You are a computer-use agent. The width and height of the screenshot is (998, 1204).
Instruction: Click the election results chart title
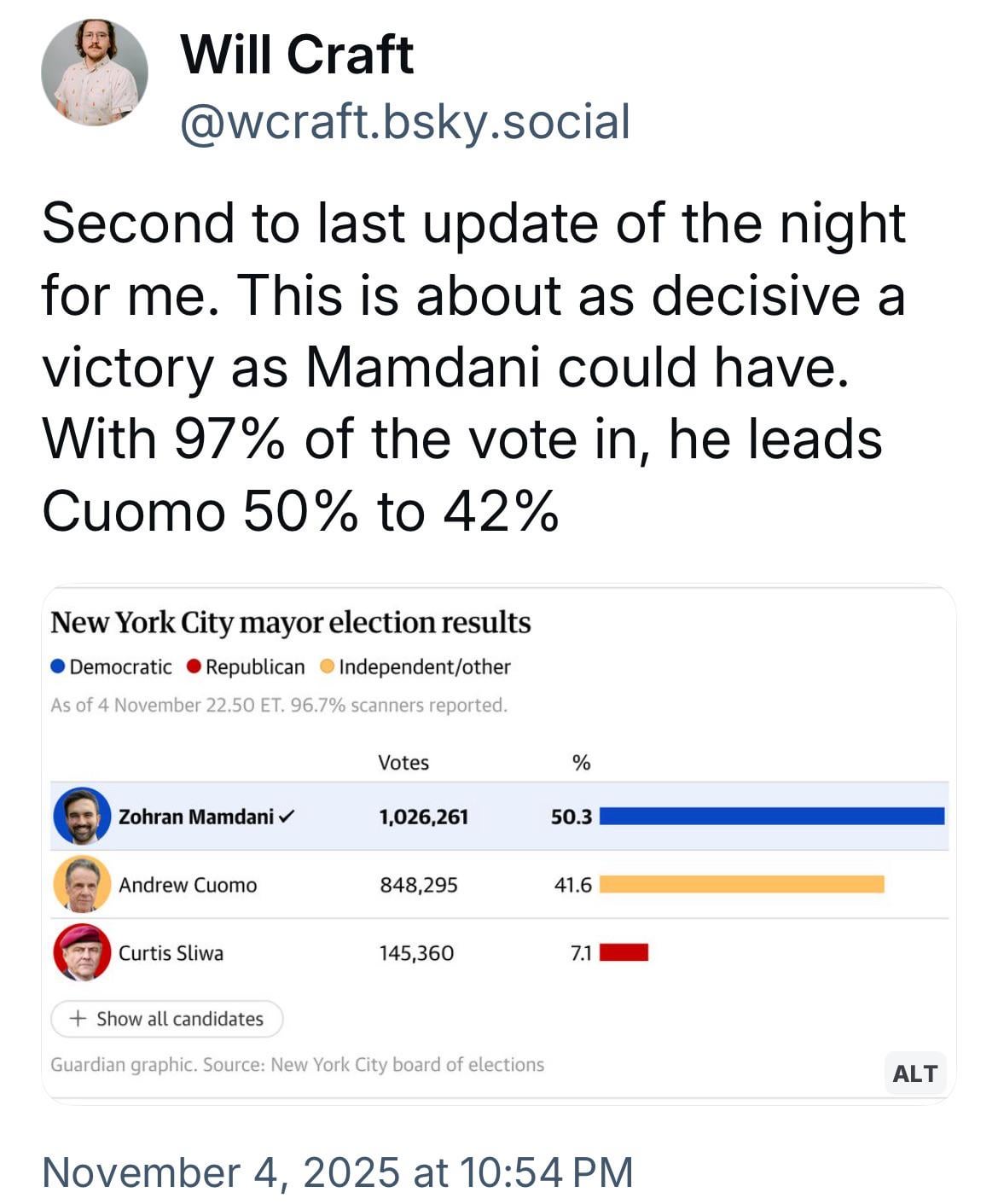pyautogui.click(x=290, y=623)
